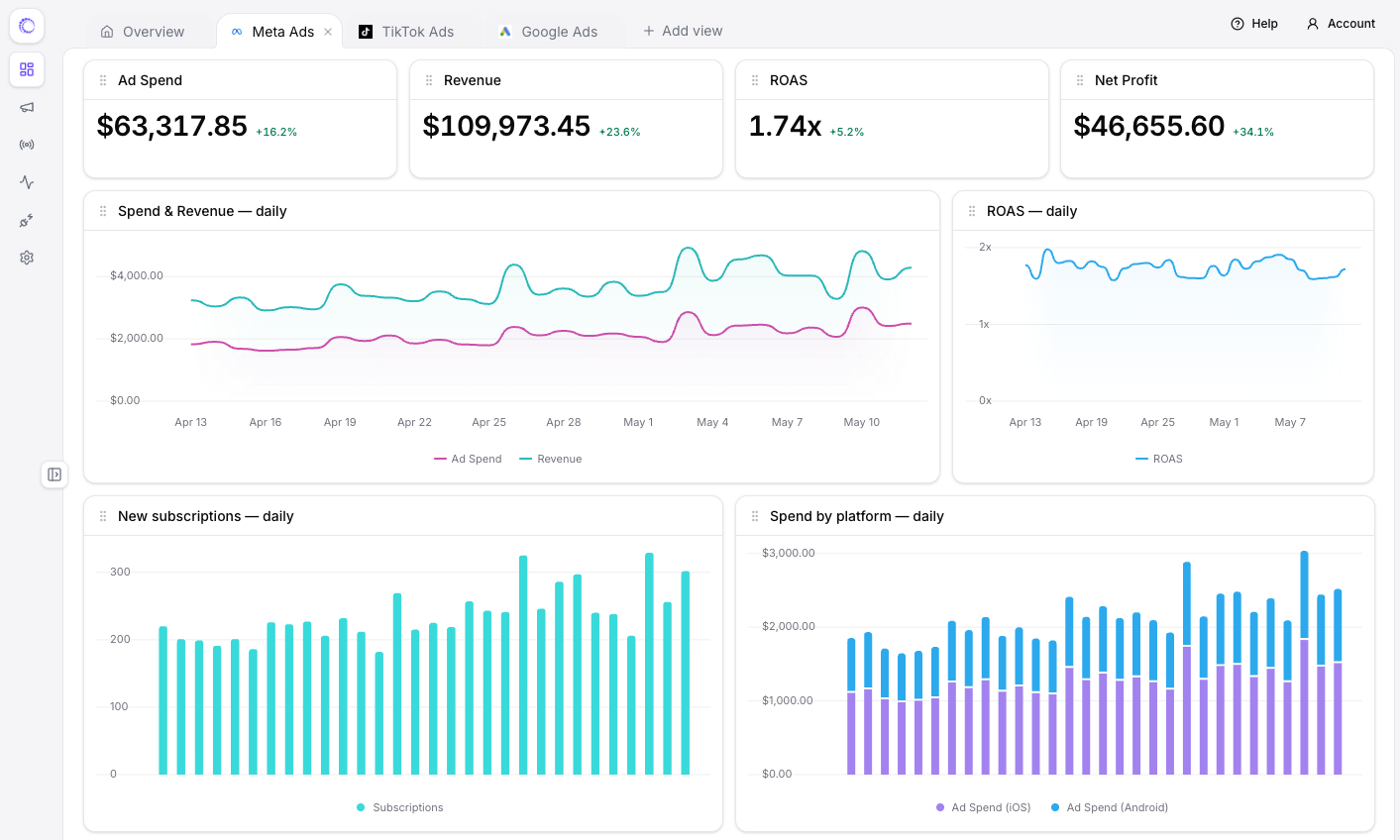Toggle the sidebar panel collapse button
Image resolution: width=1400 pixels, height=840 pixels.
tap(54, 474)
